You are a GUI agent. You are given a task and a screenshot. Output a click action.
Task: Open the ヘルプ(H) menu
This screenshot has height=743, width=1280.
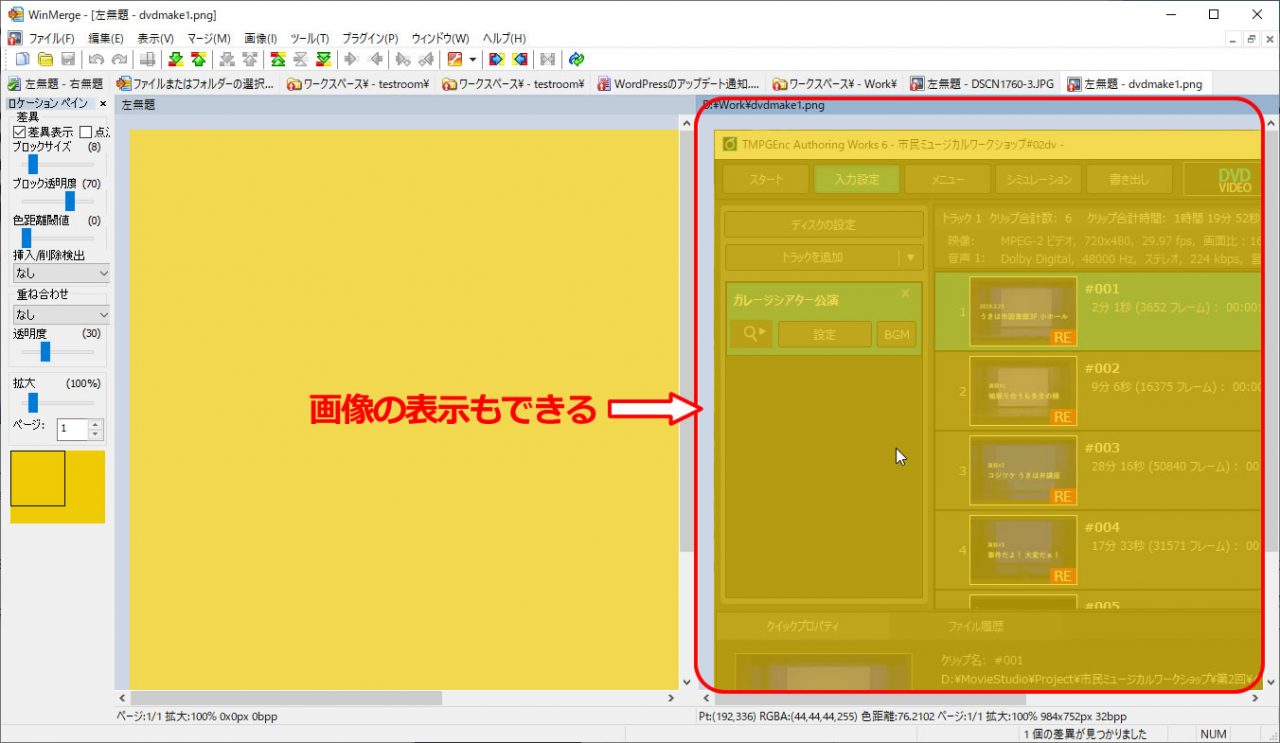click(504, 38)
